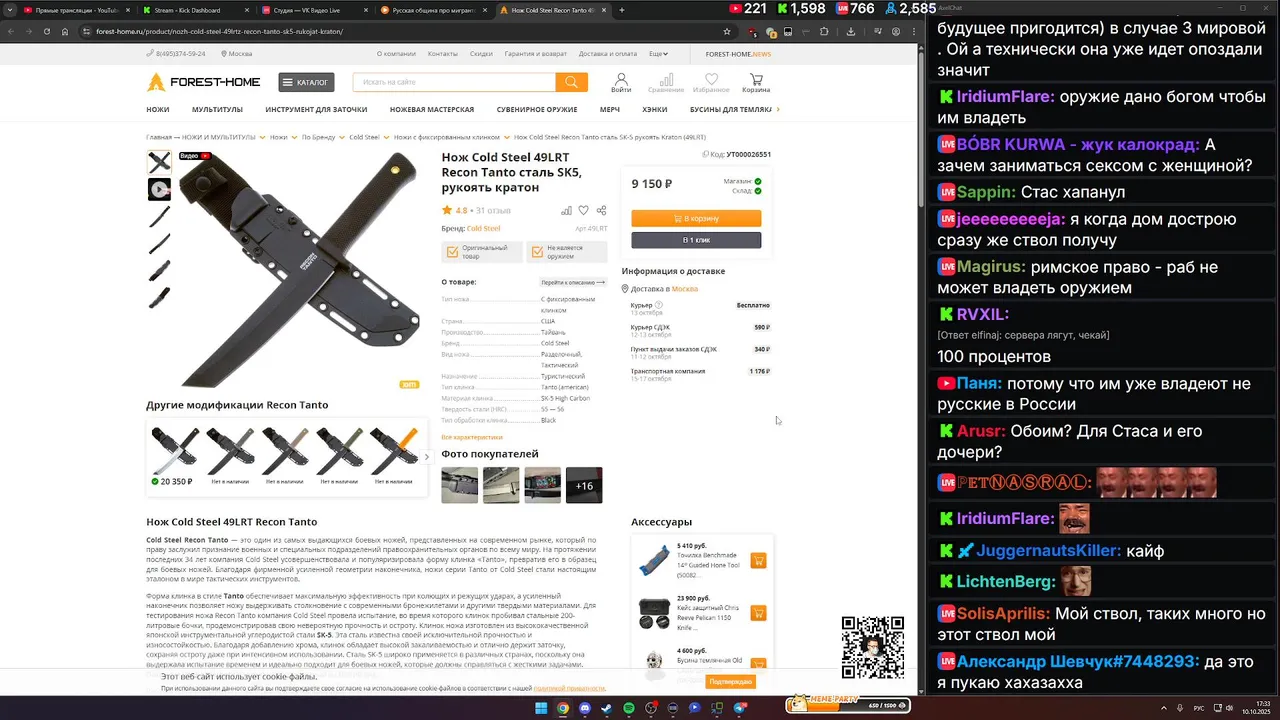Click the rating star icon
This screenshot has width=1280, height=720.
pyautogui.click(x=447, y=211)
